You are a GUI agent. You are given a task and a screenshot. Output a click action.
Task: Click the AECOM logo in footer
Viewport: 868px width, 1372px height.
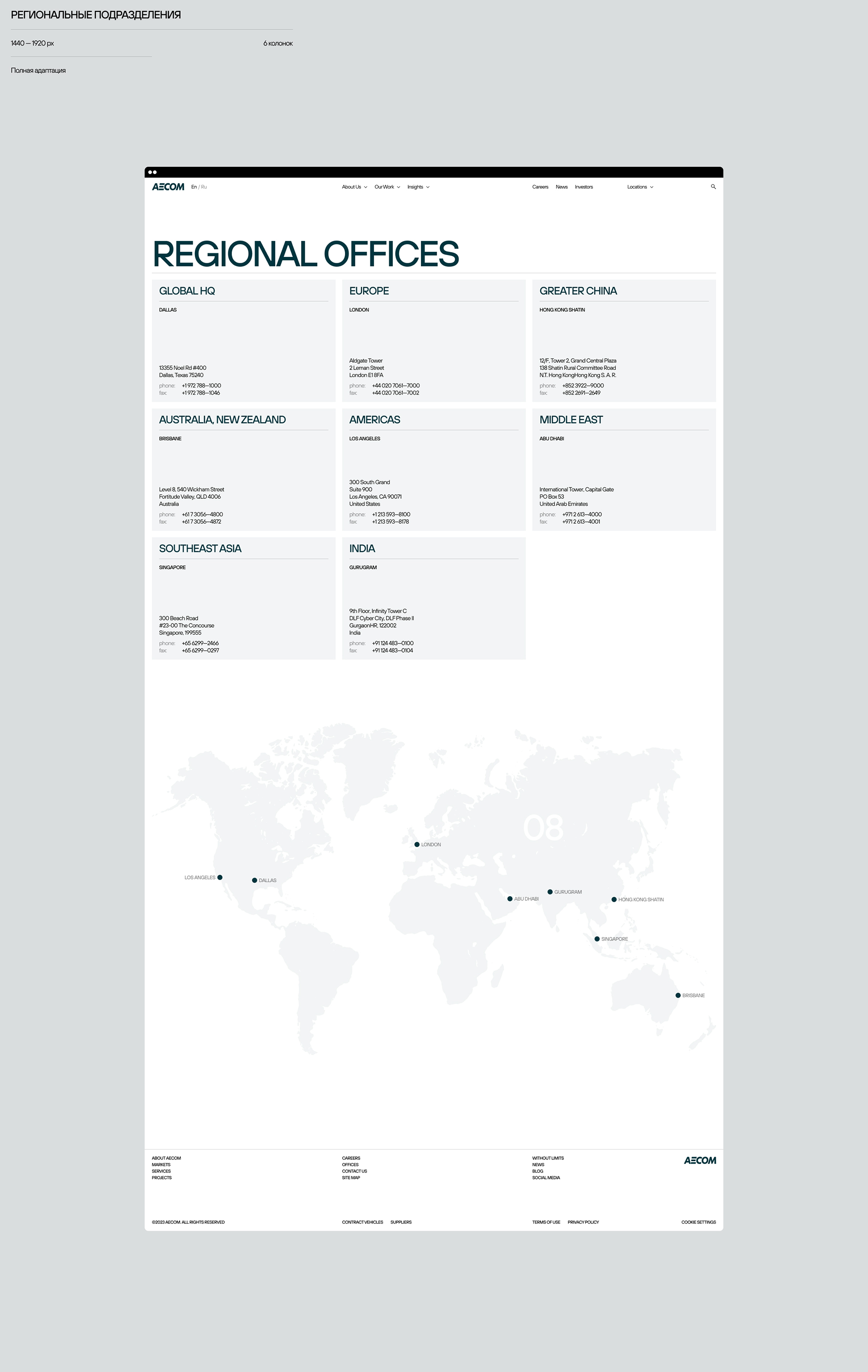click(x=700, y=1161)
